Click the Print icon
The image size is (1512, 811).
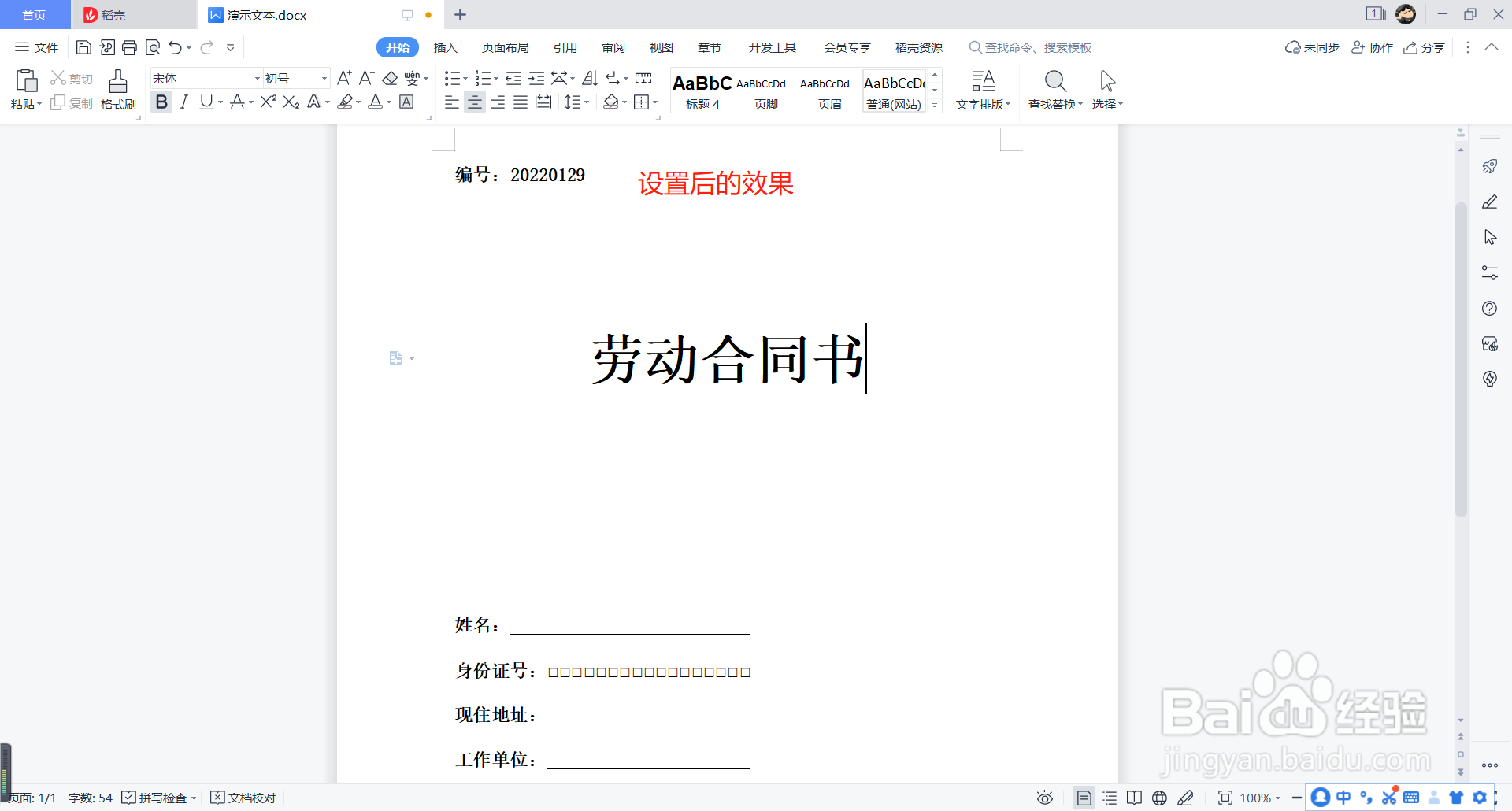[130, 48]
